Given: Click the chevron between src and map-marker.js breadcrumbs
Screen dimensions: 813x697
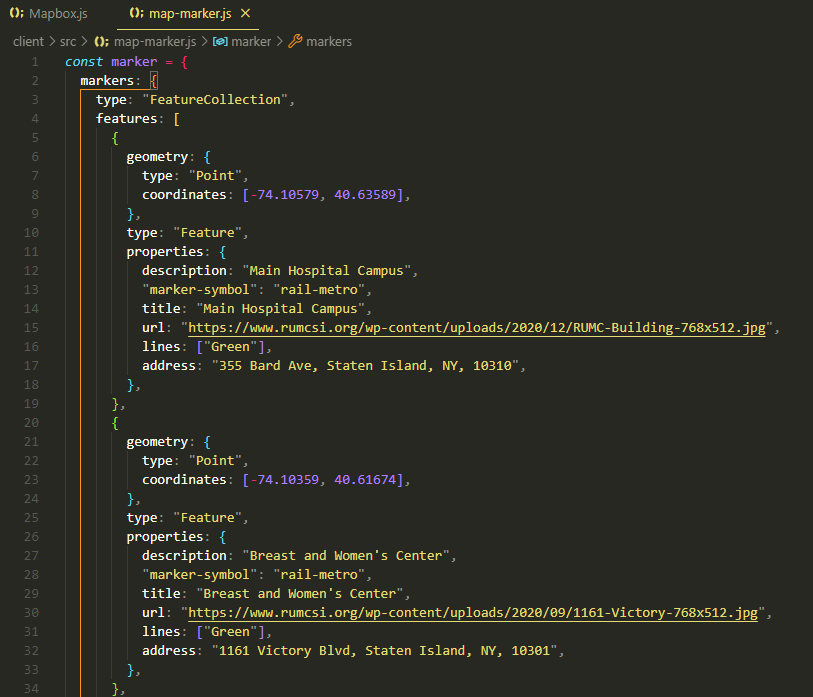Looking at the screenshot, I should tap(85, 41).
